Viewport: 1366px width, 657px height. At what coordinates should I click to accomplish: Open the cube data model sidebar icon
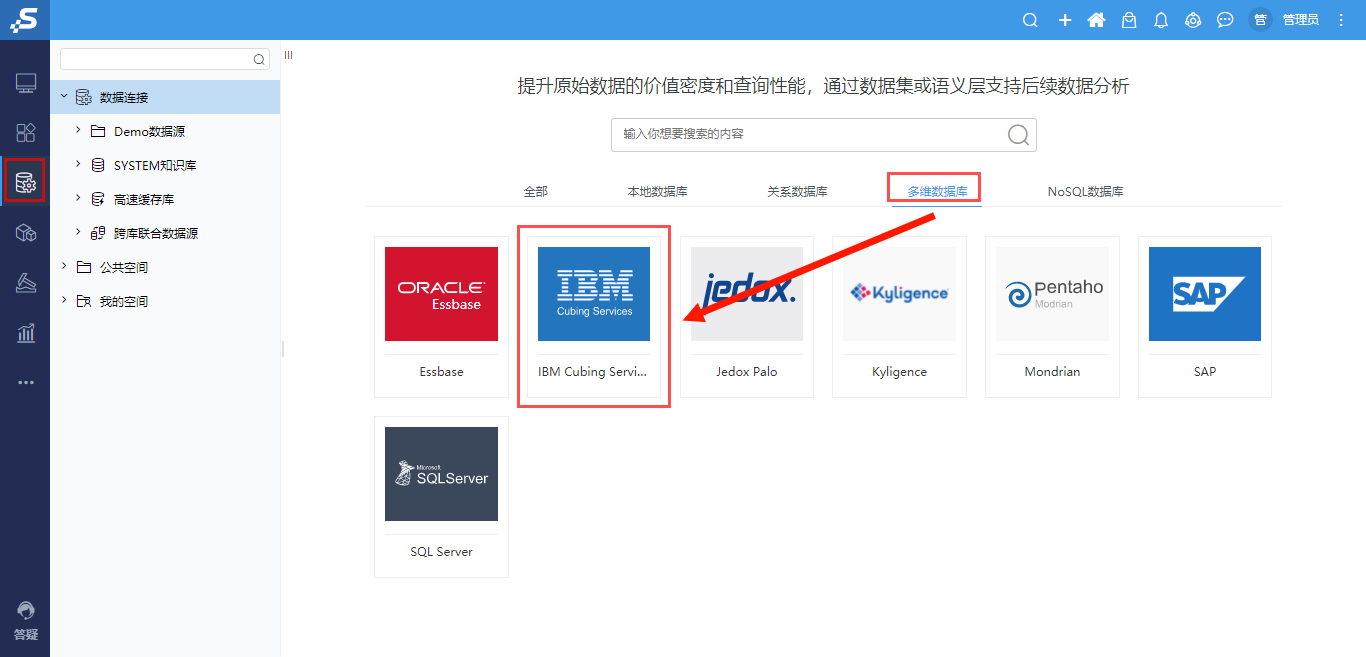(x=26, y=232)
